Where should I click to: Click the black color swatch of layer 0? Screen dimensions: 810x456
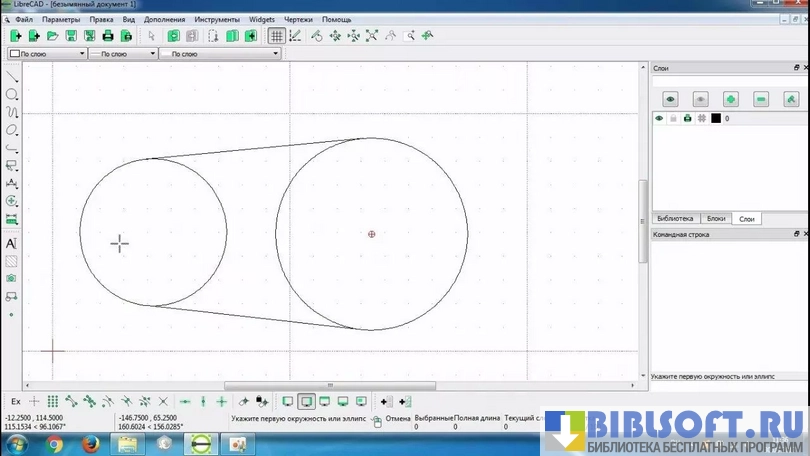pos(715,118)
